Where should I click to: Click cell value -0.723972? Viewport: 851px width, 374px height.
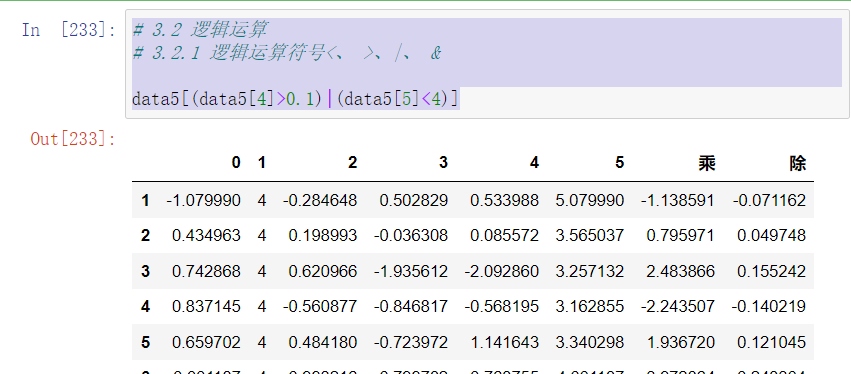[411, 343]
